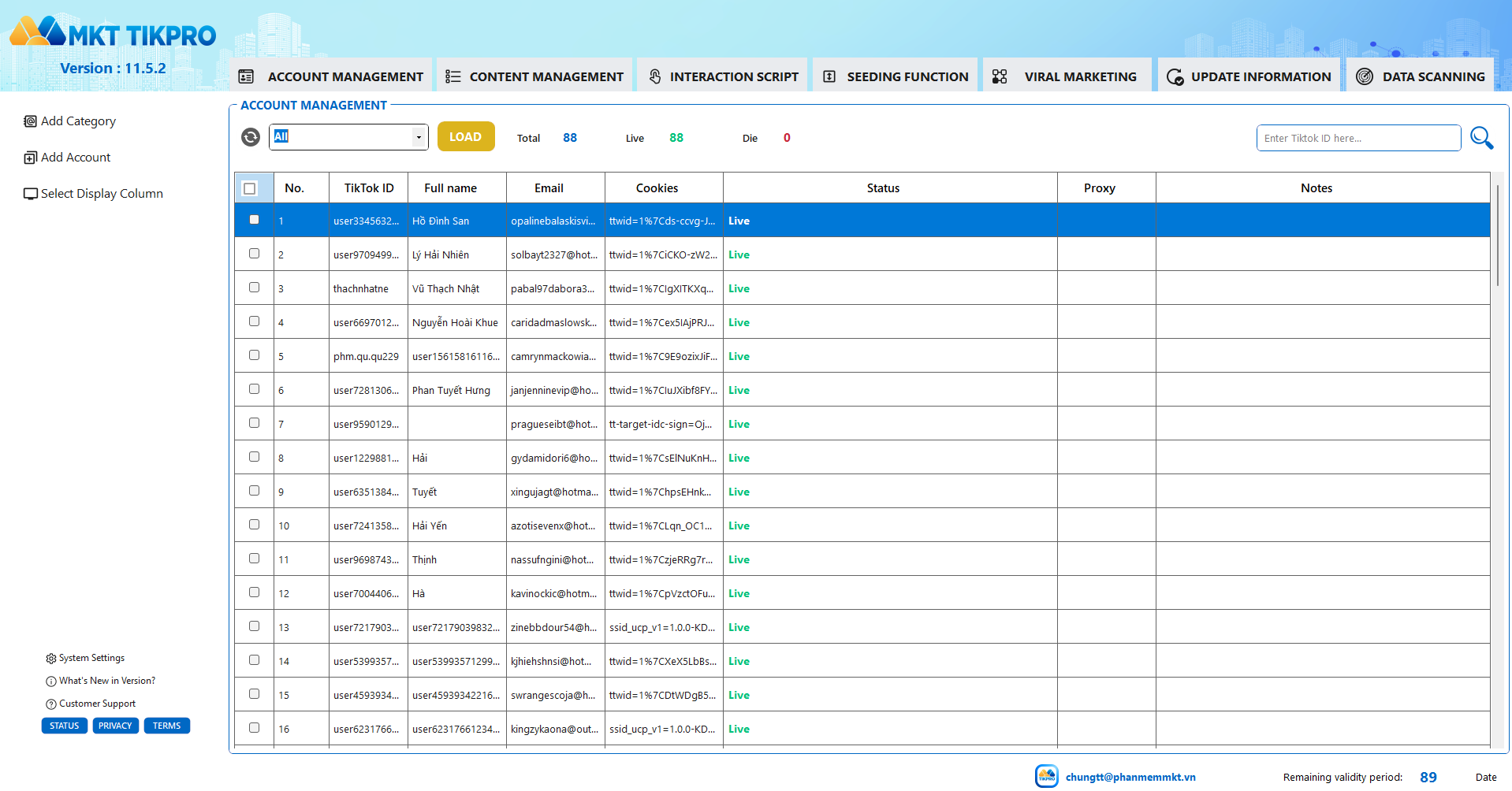This screenshot has width=1512, height=791.
Task: Click the TERMS button
Action: click(167, 726)
